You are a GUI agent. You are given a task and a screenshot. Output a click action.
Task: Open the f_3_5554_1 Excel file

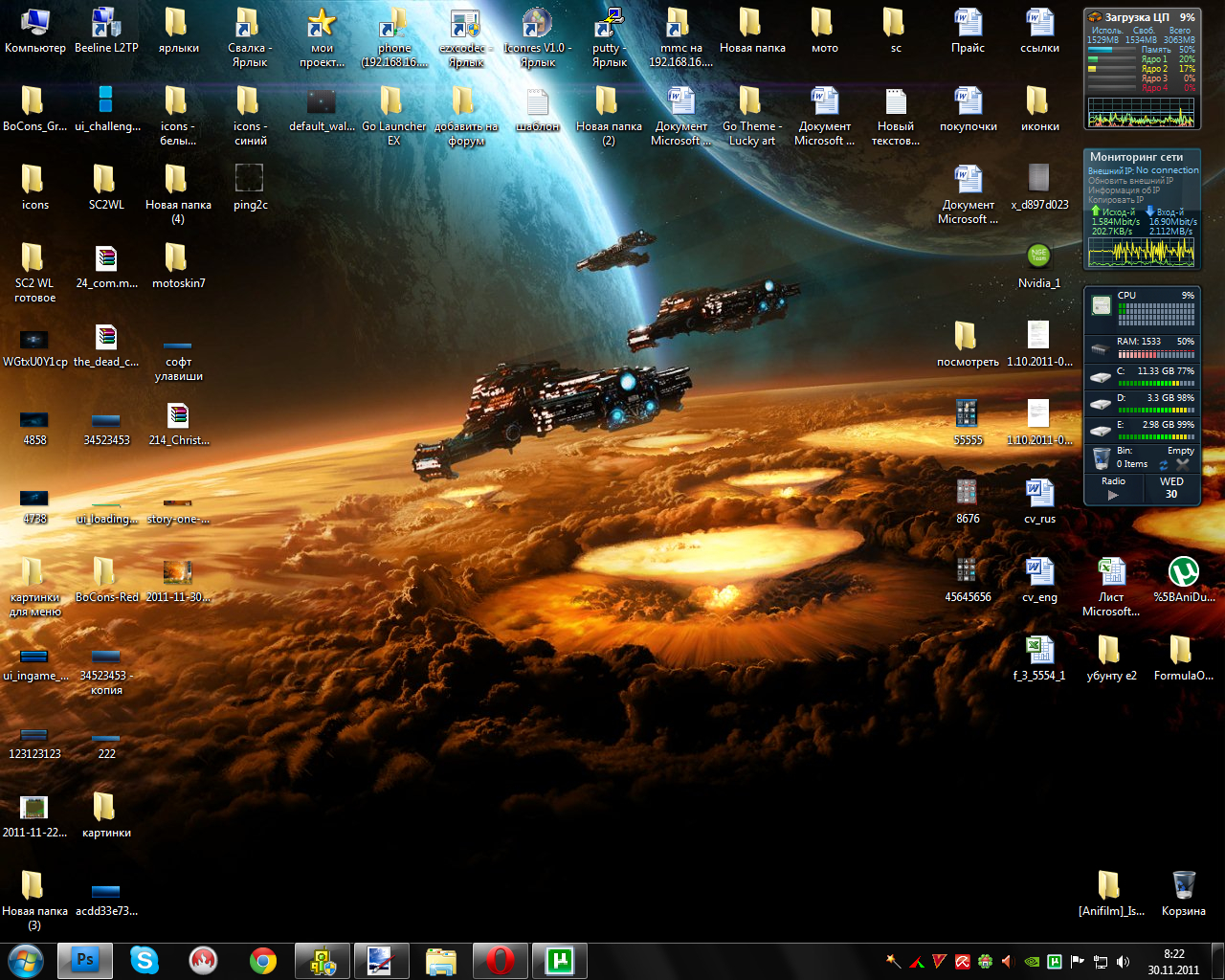[x=1038, y=658]
